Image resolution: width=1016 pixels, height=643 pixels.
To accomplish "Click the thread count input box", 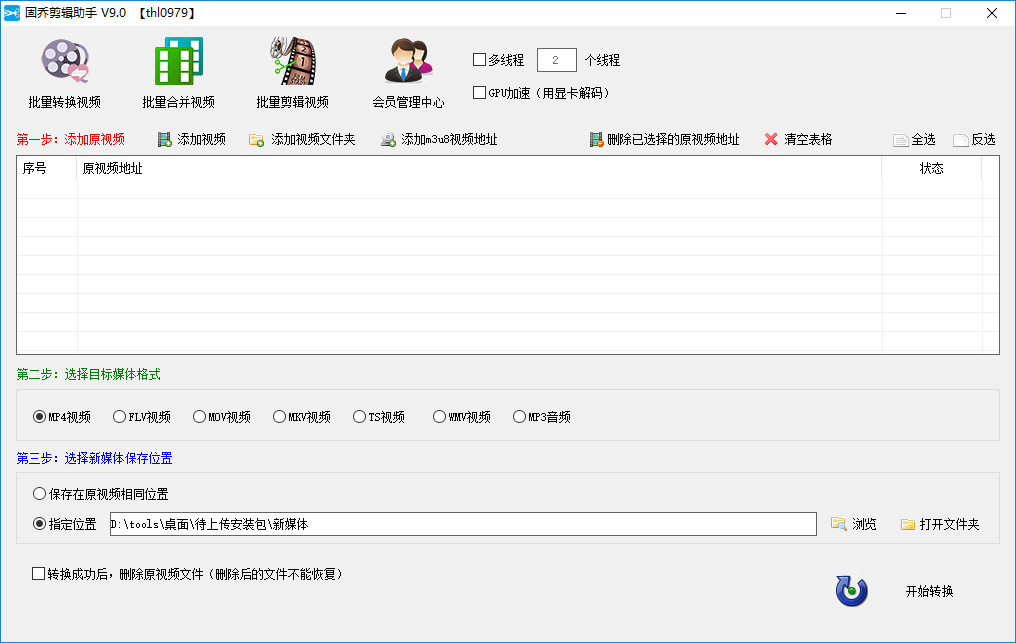I will (557, 60).
